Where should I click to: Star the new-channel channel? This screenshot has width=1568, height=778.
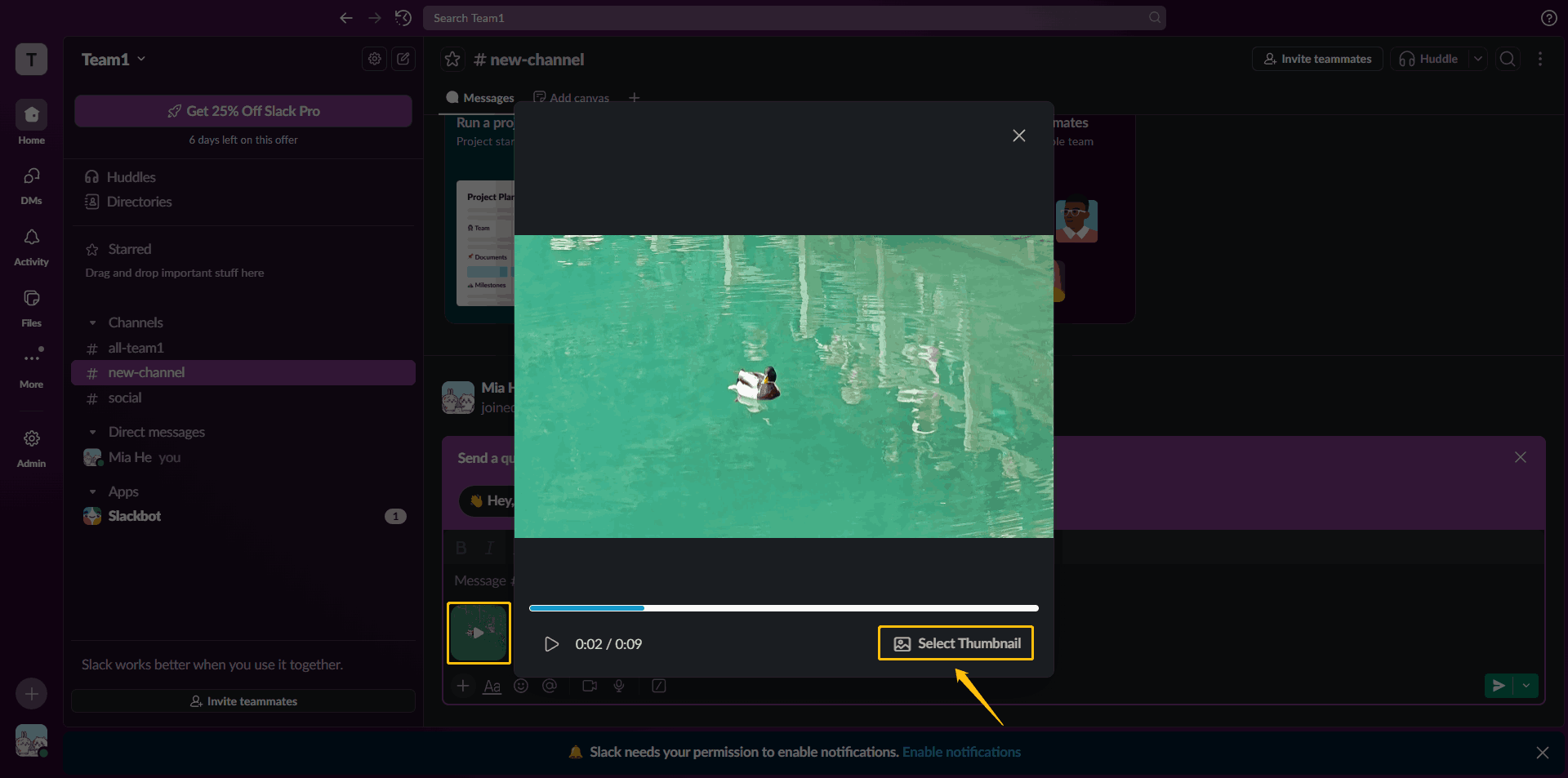[x=452, y=59]
